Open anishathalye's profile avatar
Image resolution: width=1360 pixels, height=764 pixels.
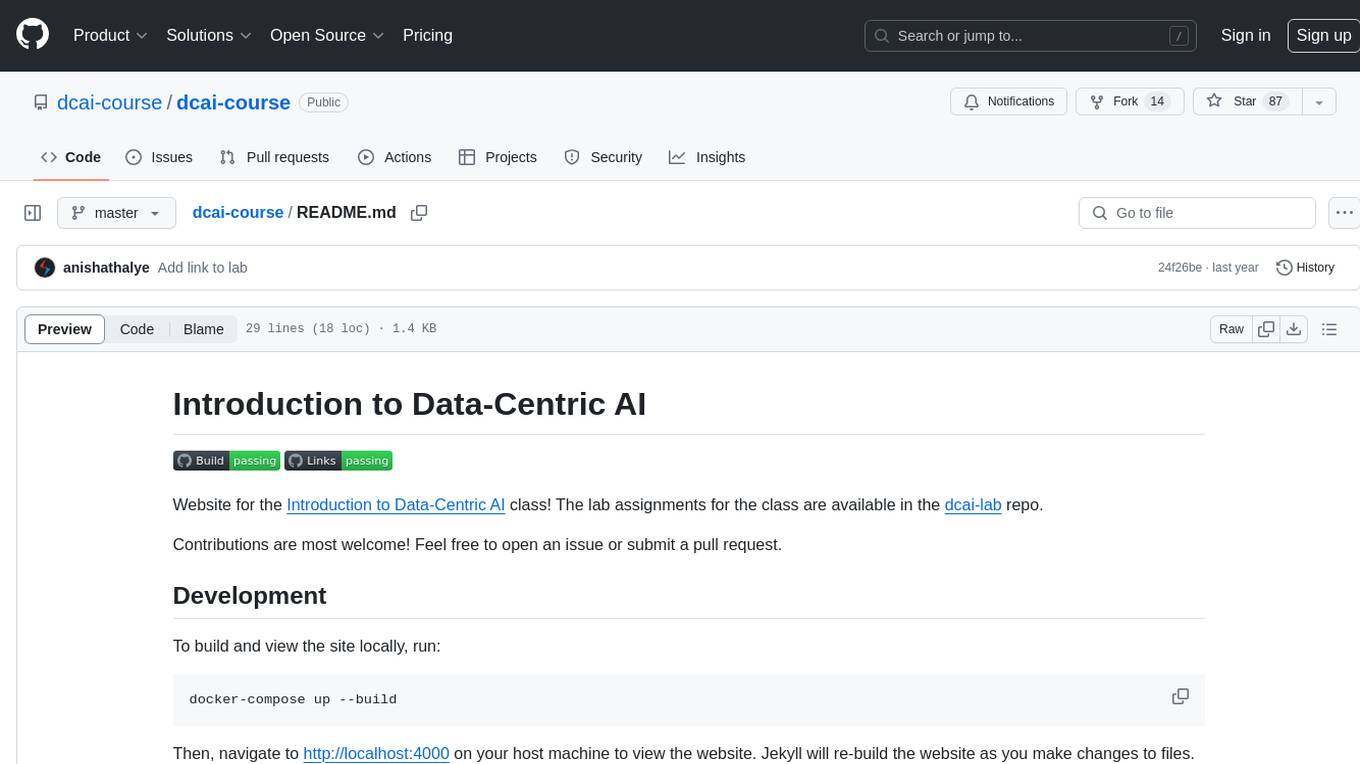[44, 268]
